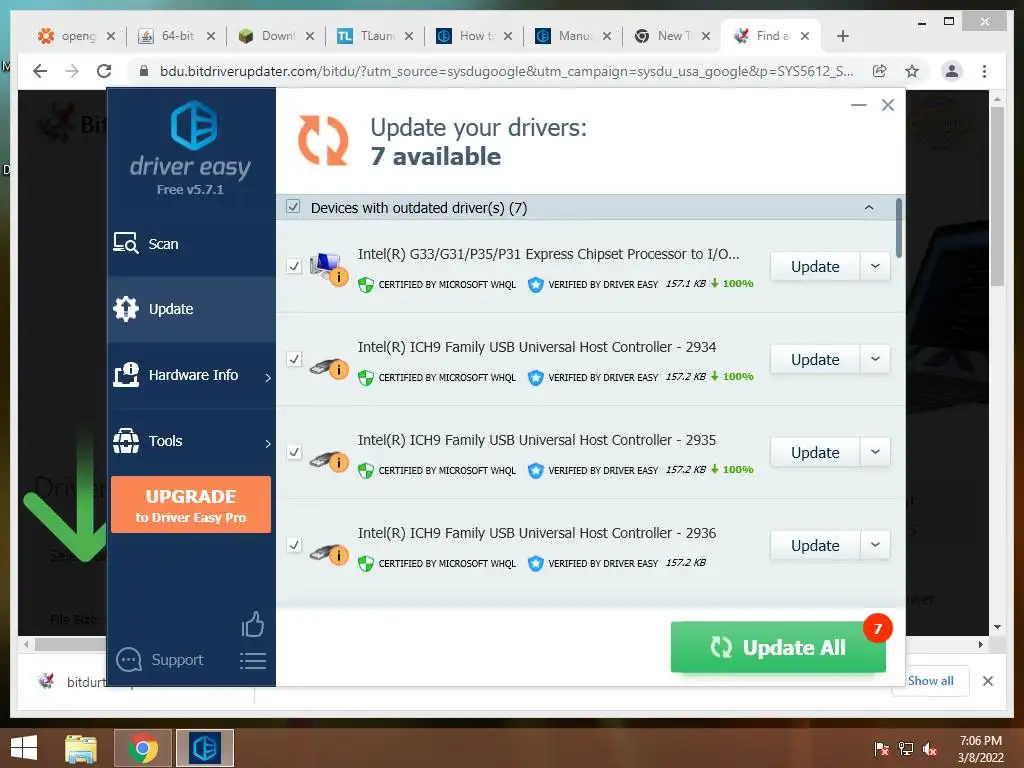Click the thumbs-up like icon
This screenshot has width=1024, height=768.
pos(253,624)
